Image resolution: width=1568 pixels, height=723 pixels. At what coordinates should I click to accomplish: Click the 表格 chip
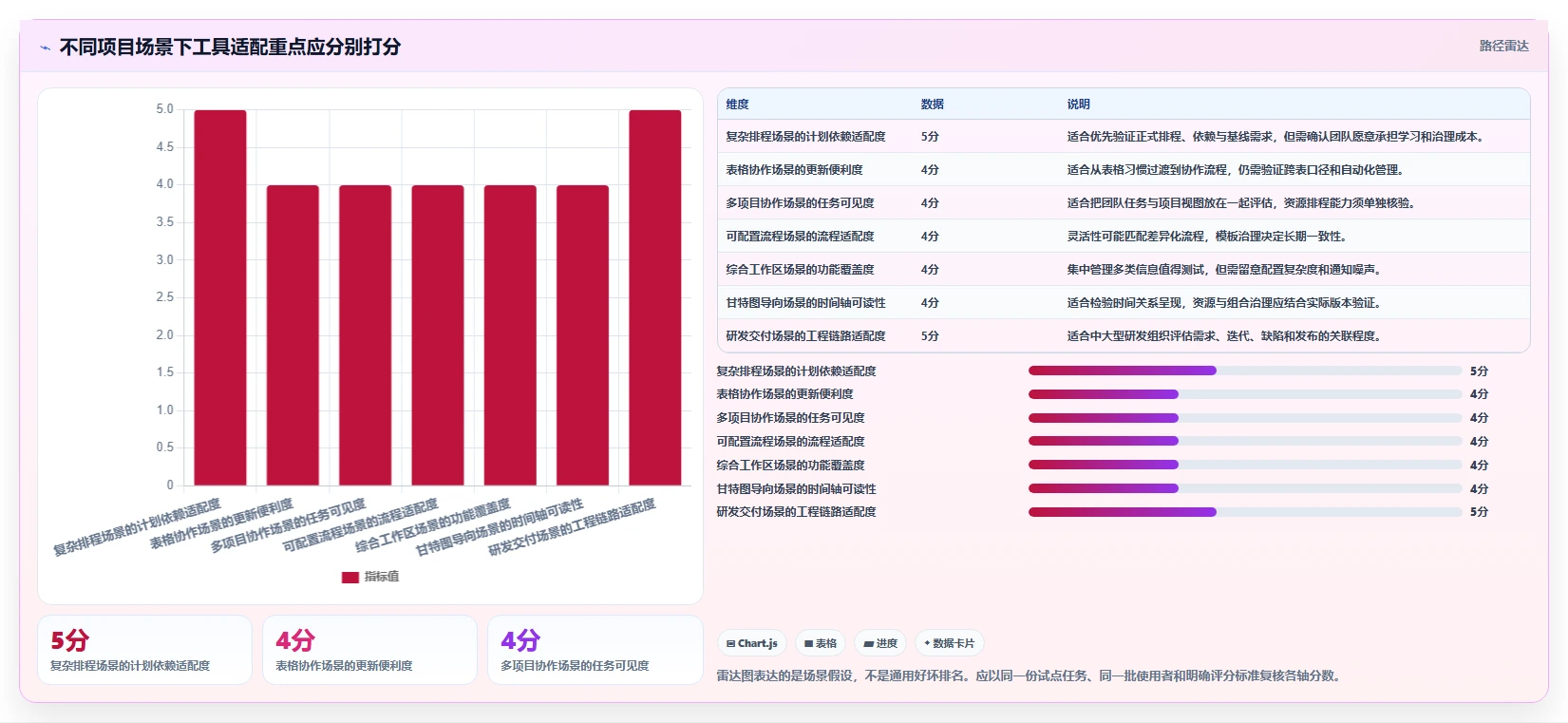pos(821,643)
